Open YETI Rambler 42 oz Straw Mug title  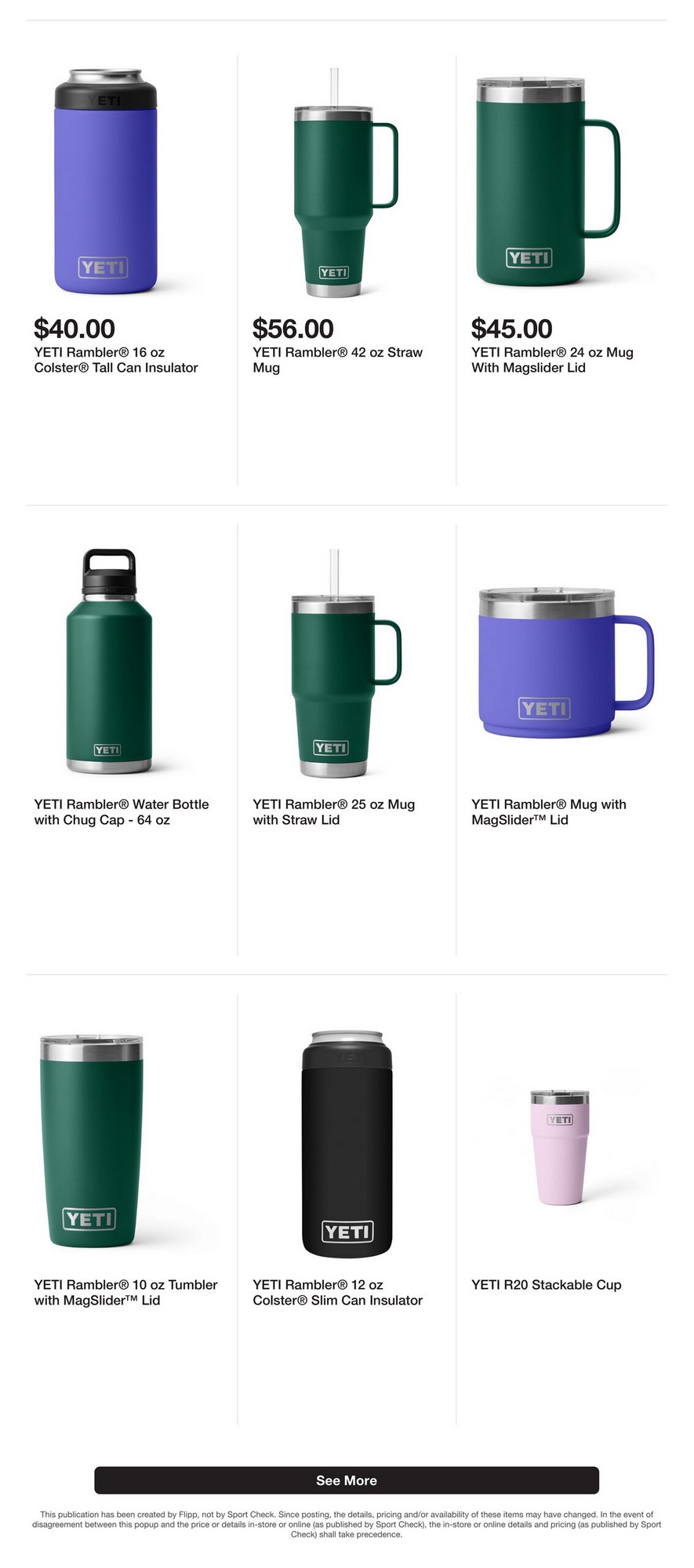click(x=337, y=360)
